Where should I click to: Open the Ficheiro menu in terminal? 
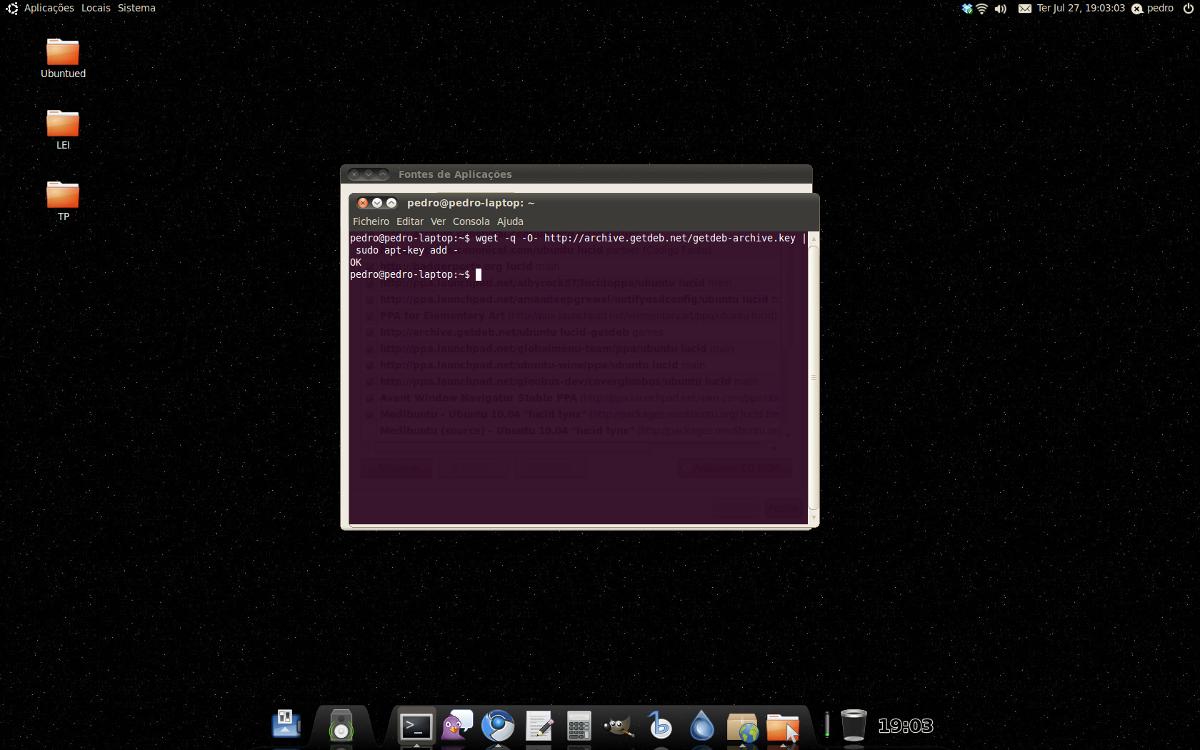pyautogui.click(x=371, y=221)
